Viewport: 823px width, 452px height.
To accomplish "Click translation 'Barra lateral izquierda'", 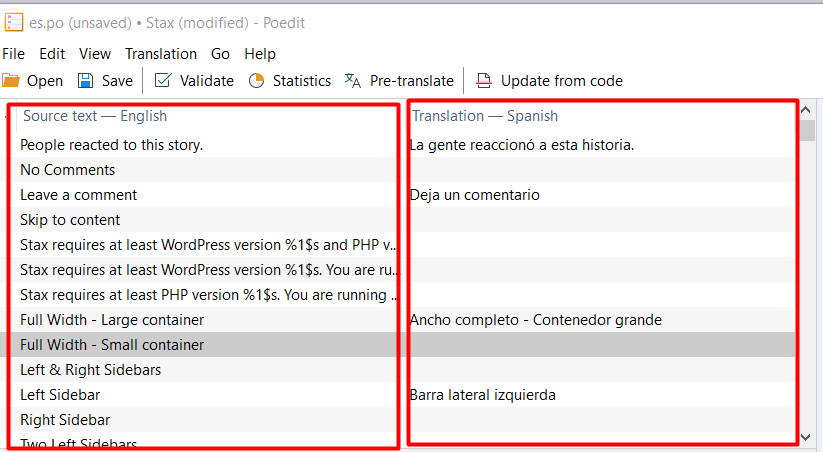I will pos(482,395).
